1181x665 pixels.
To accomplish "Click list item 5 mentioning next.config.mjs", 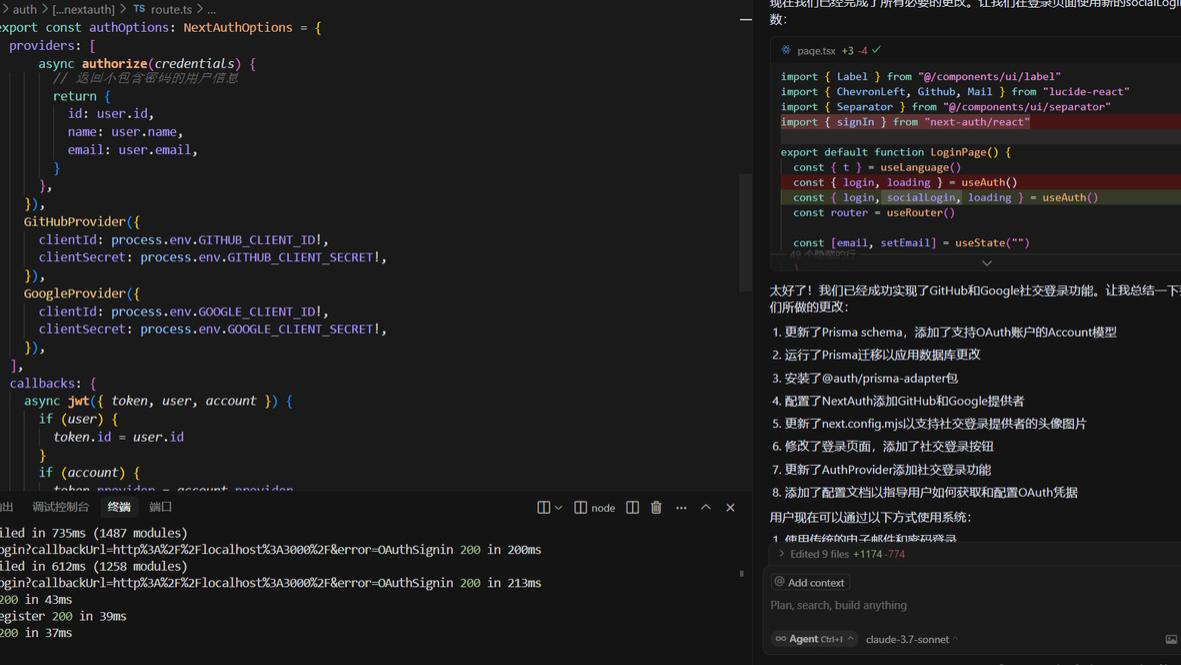I will (x=929, y=423).
